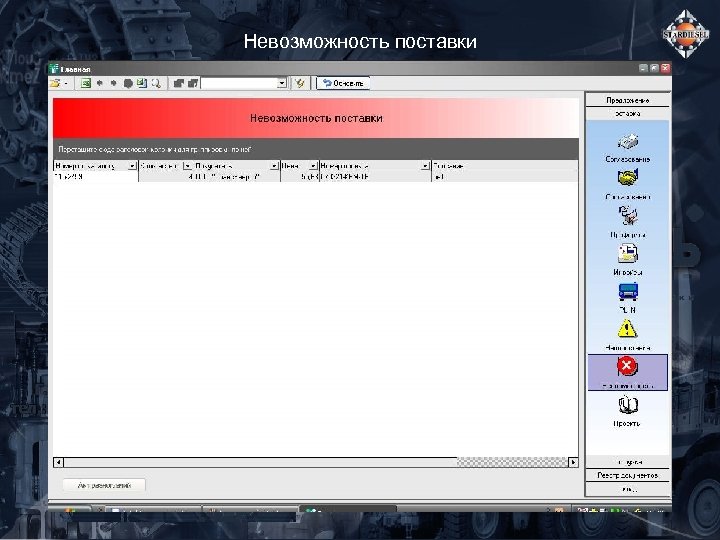Click the fifth-column cell in the table row
The height and width of the screenshot is (540, 720).
coord(375,176)
